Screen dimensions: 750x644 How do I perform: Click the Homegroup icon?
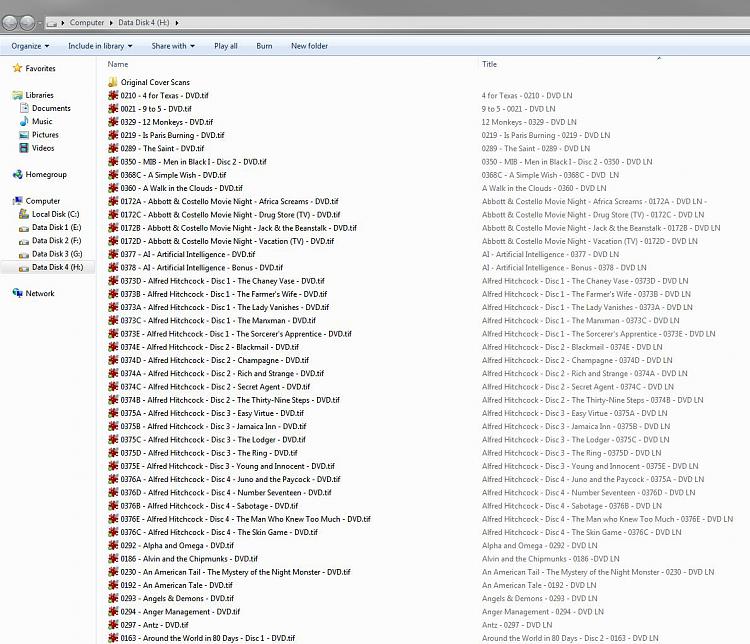[18, 174]
